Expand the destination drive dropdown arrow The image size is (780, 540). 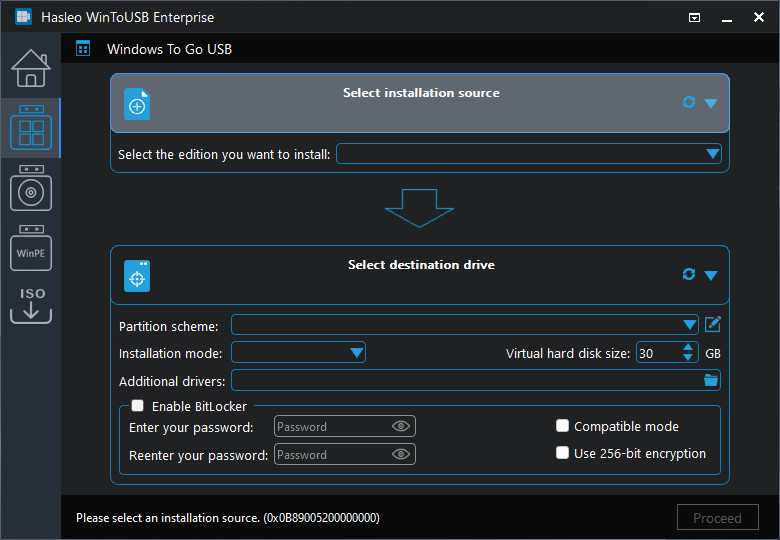point(711,275)
